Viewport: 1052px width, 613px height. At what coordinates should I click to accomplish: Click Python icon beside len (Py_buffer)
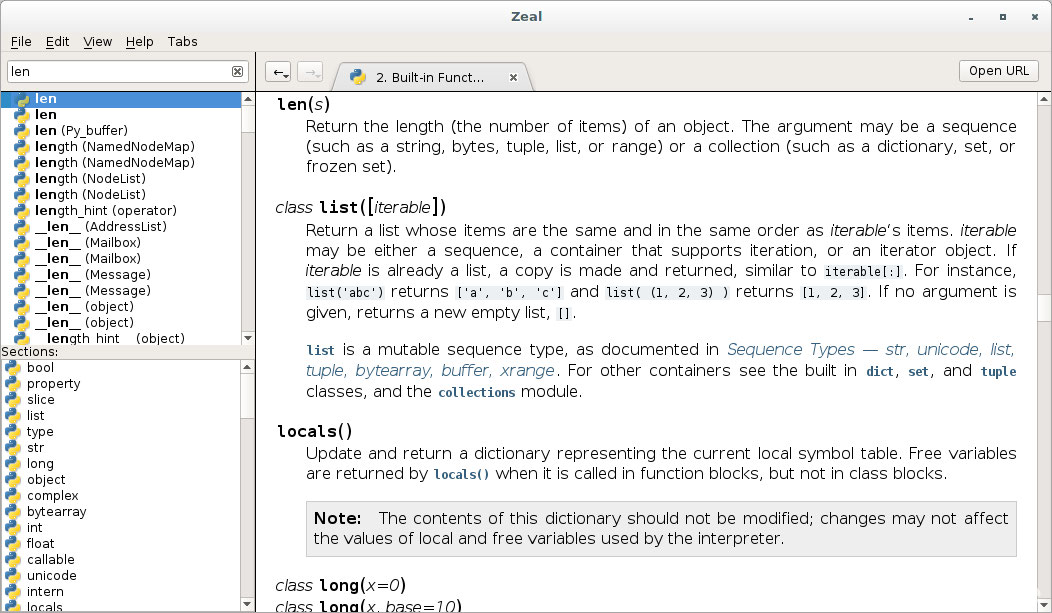pos(21,131)
